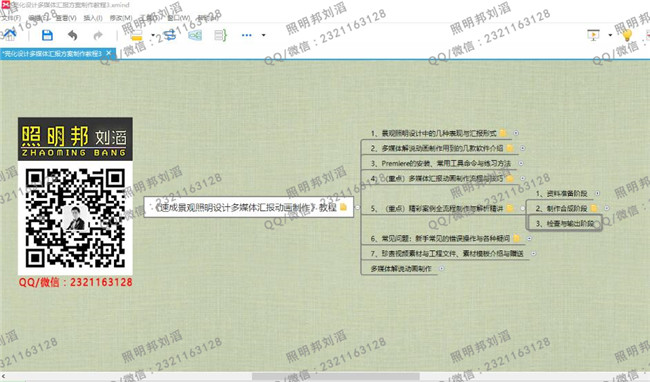Expand topic 1 景观照明设计 collapse circle
The width and height of the screenshot is (650, 382).
click(x=516, y=133)
